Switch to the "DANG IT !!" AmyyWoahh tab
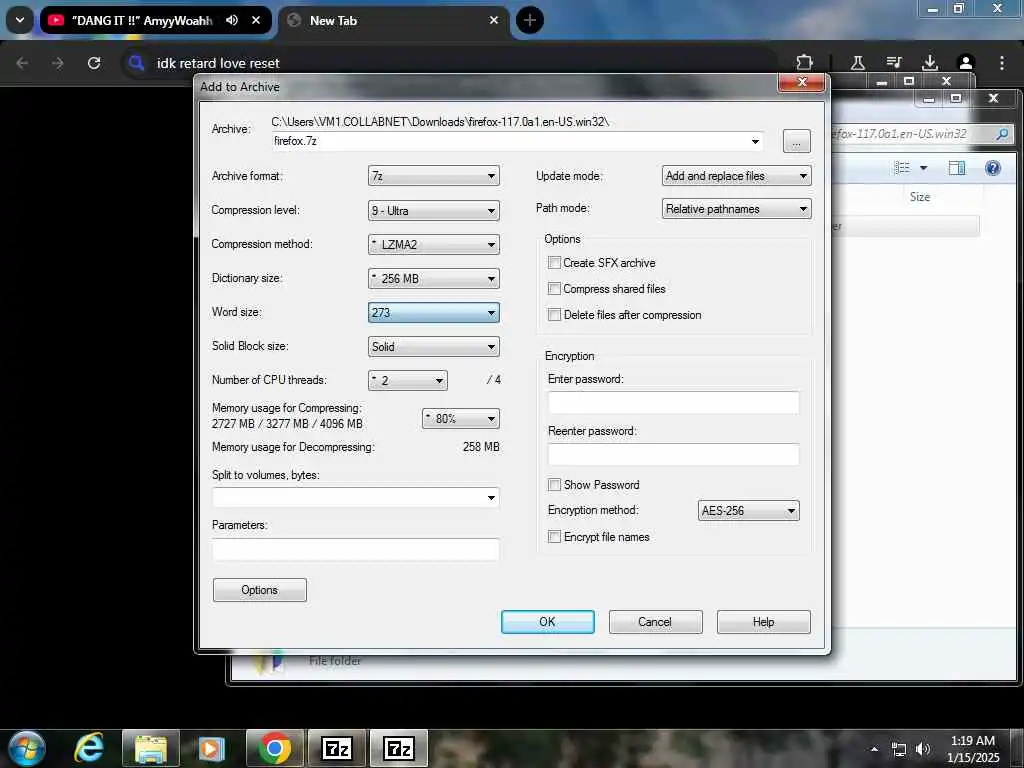Screen dimensions: 1024x768 (x=142, y=20)
